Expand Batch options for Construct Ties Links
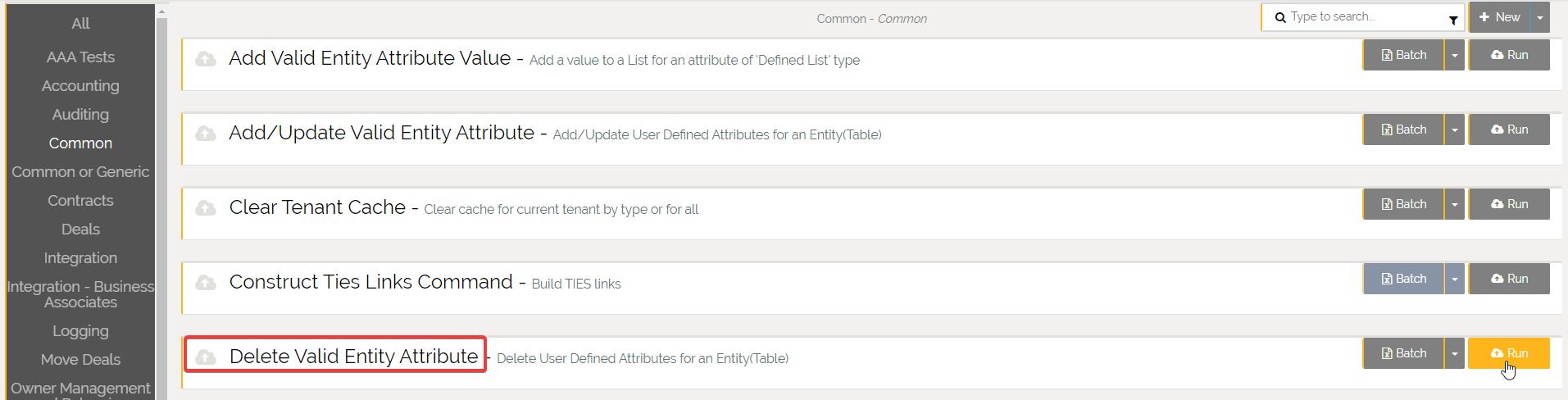 tap(1454, 279)
